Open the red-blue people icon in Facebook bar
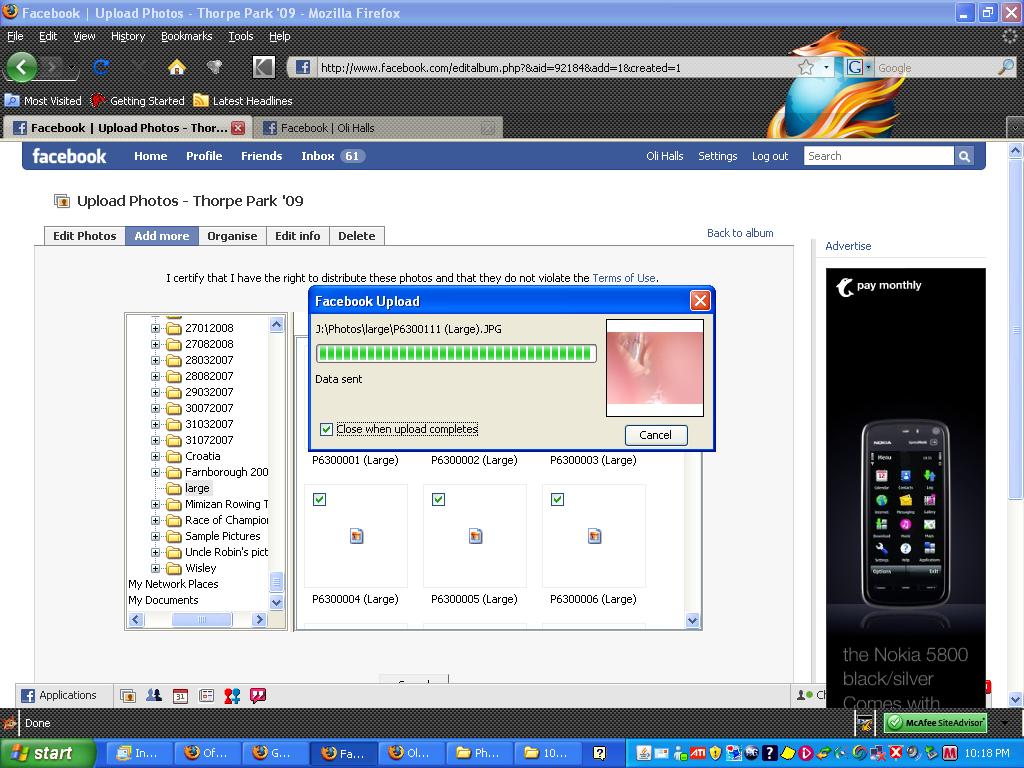This screenshot has width=1024, height=768. [232, 696]
